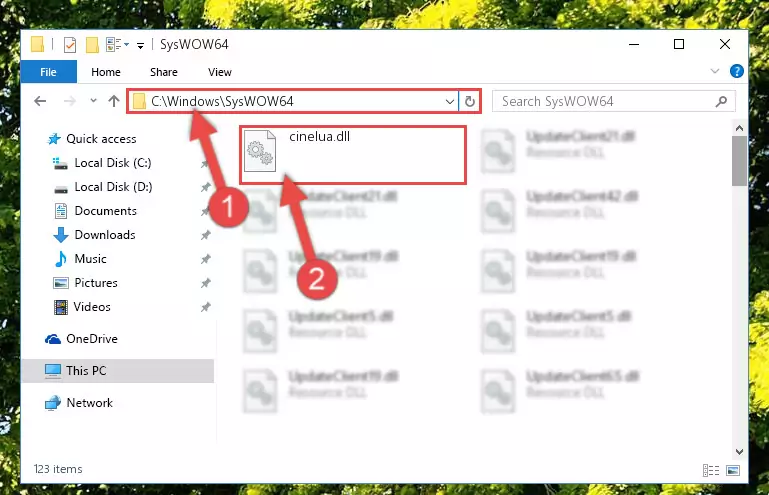Open the File ribbon tab
Image resolution: width=769 pixels, height=495 pixels.
click(49, 72)
